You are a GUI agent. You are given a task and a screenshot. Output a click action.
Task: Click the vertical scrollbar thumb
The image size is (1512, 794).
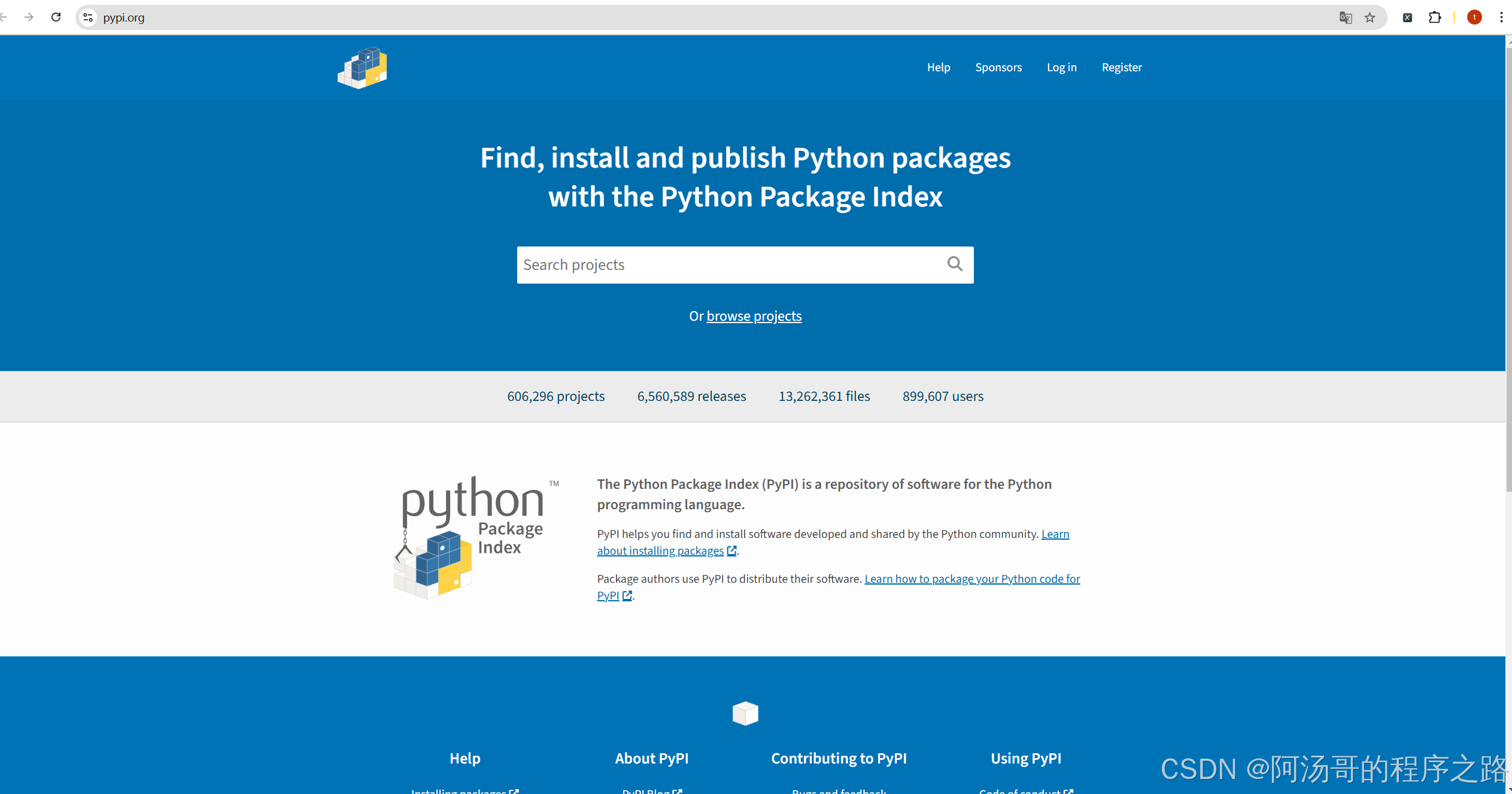pyautogui.click(x=1508, y=269)
